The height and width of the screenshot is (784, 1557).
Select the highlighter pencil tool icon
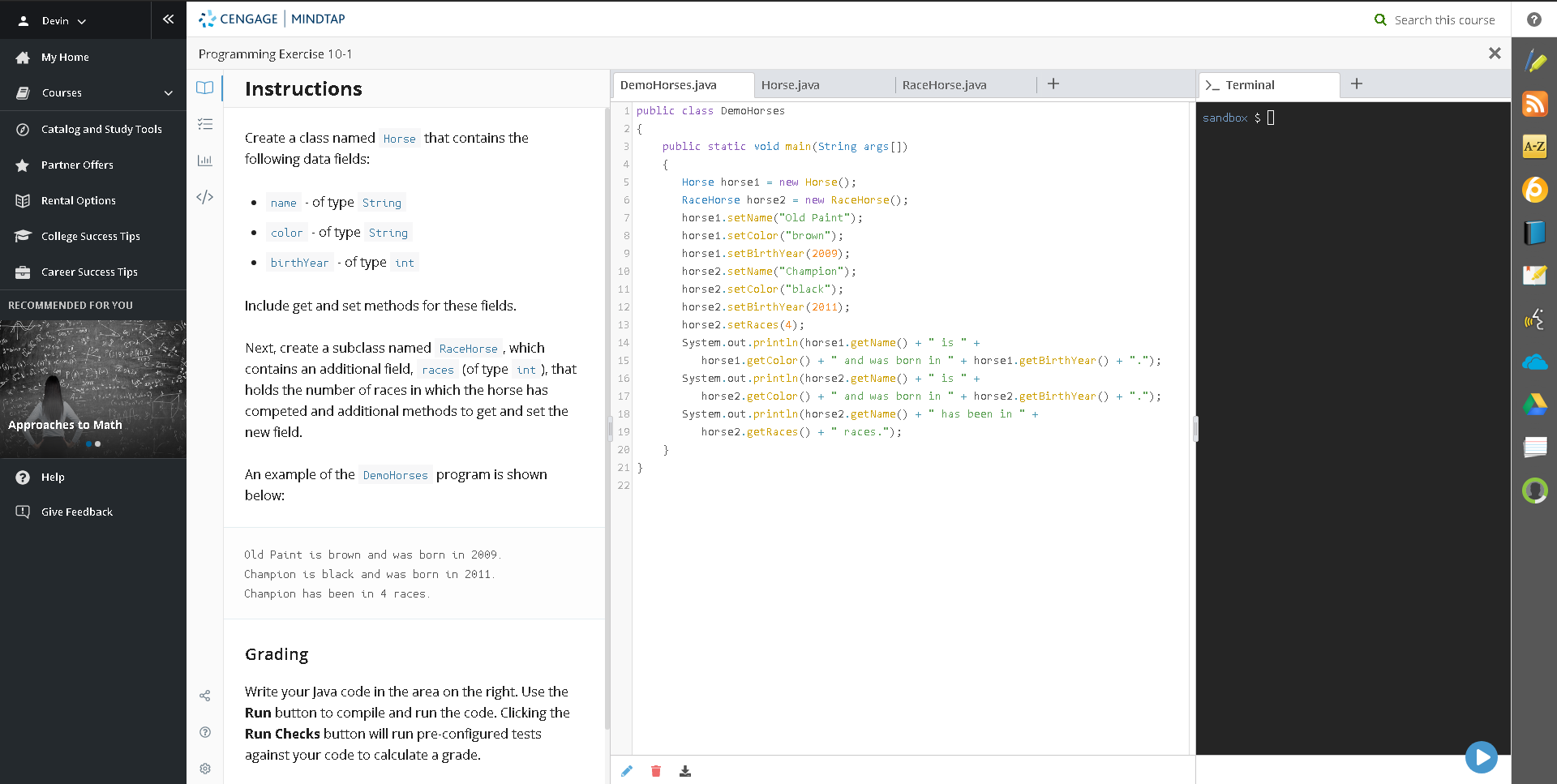pos(1534,62)
